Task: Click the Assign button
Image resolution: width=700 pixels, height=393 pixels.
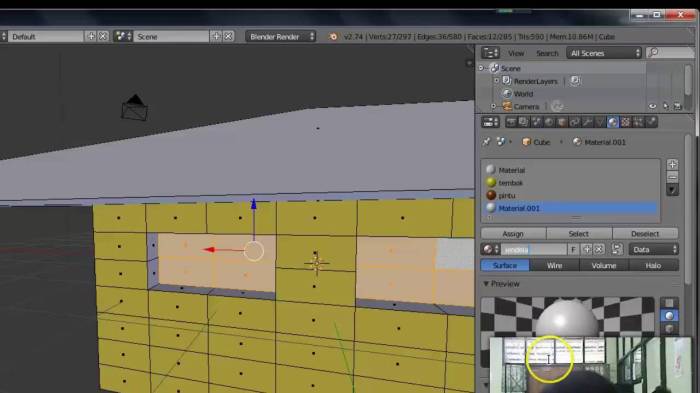Action: 513,234
